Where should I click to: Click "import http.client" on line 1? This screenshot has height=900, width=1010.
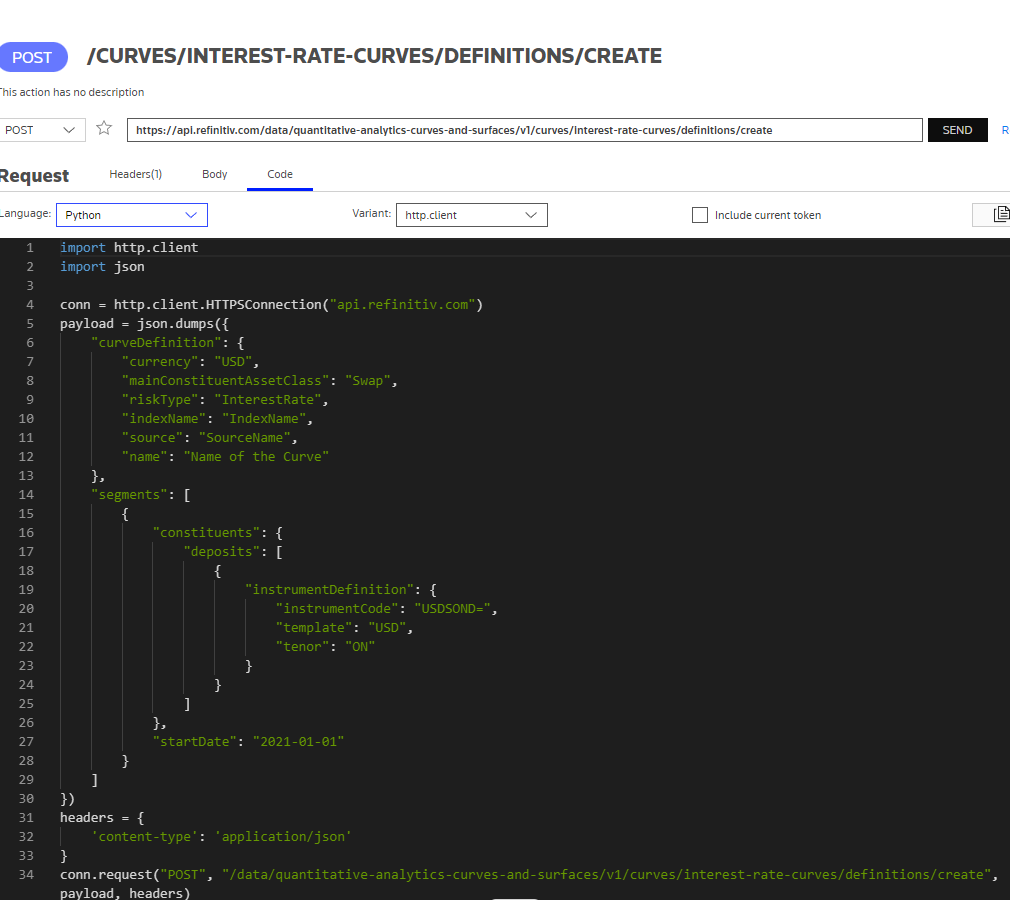129,247
